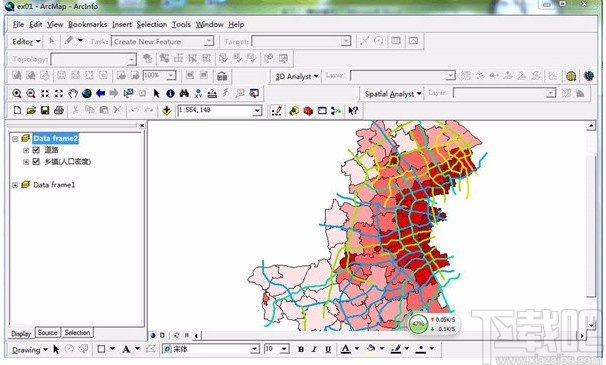606x365 pixels.
Task: Launch ArcGlobe from 3D Analyst toolbar
Action: click(589, 76)
